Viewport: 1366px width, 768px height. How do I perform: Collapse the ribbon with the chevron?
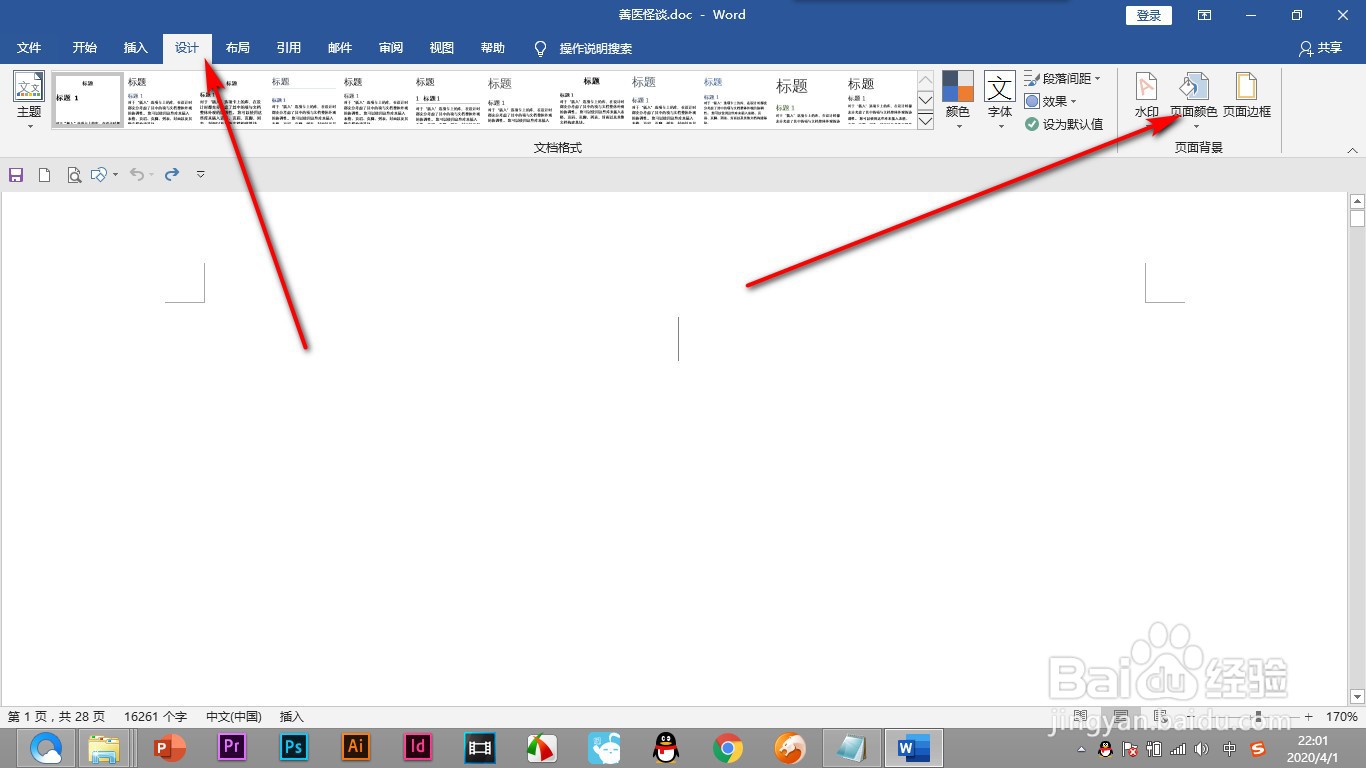click(1353, 151)
